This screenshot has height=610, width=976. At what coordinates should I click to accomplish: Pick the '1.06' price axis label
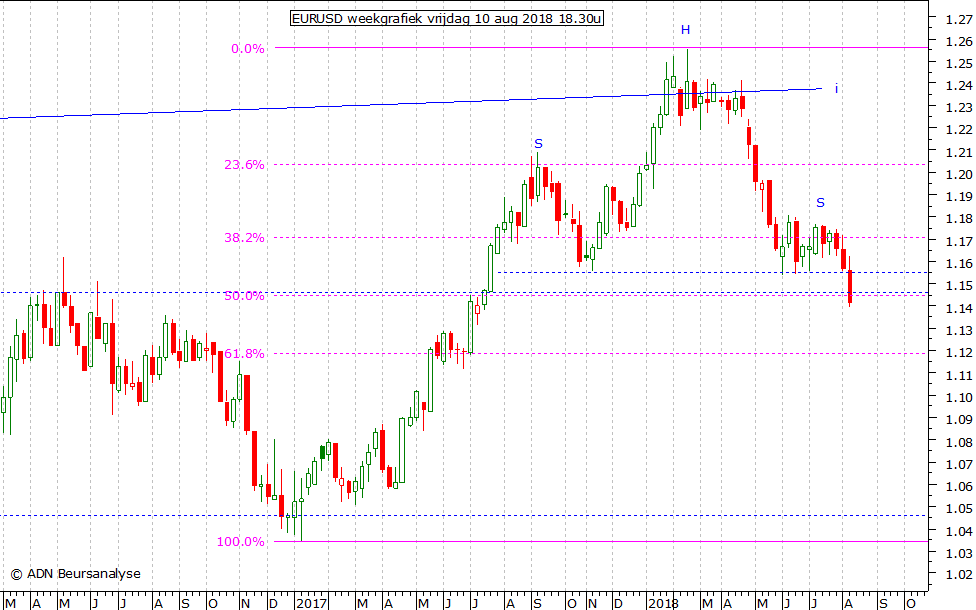959,486
